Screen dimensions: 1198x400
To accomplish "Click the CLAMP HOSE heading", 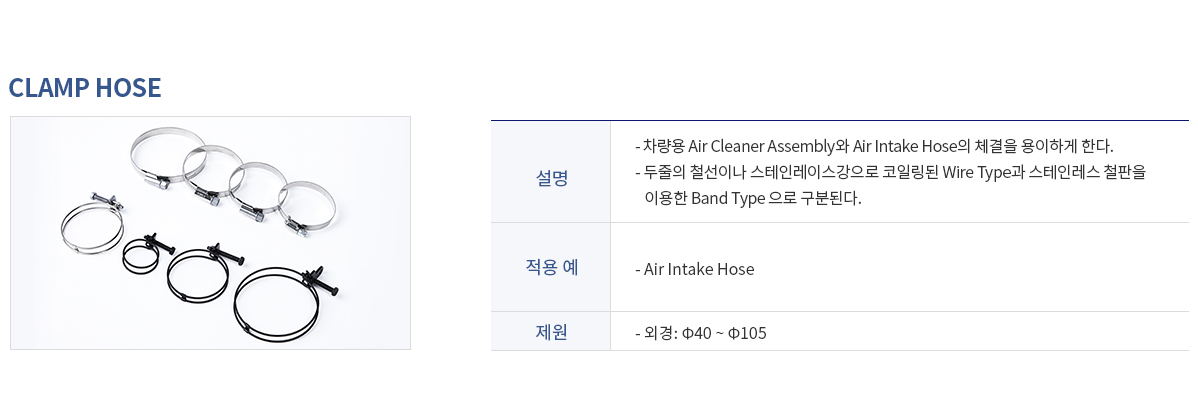I will click(84, 88).
